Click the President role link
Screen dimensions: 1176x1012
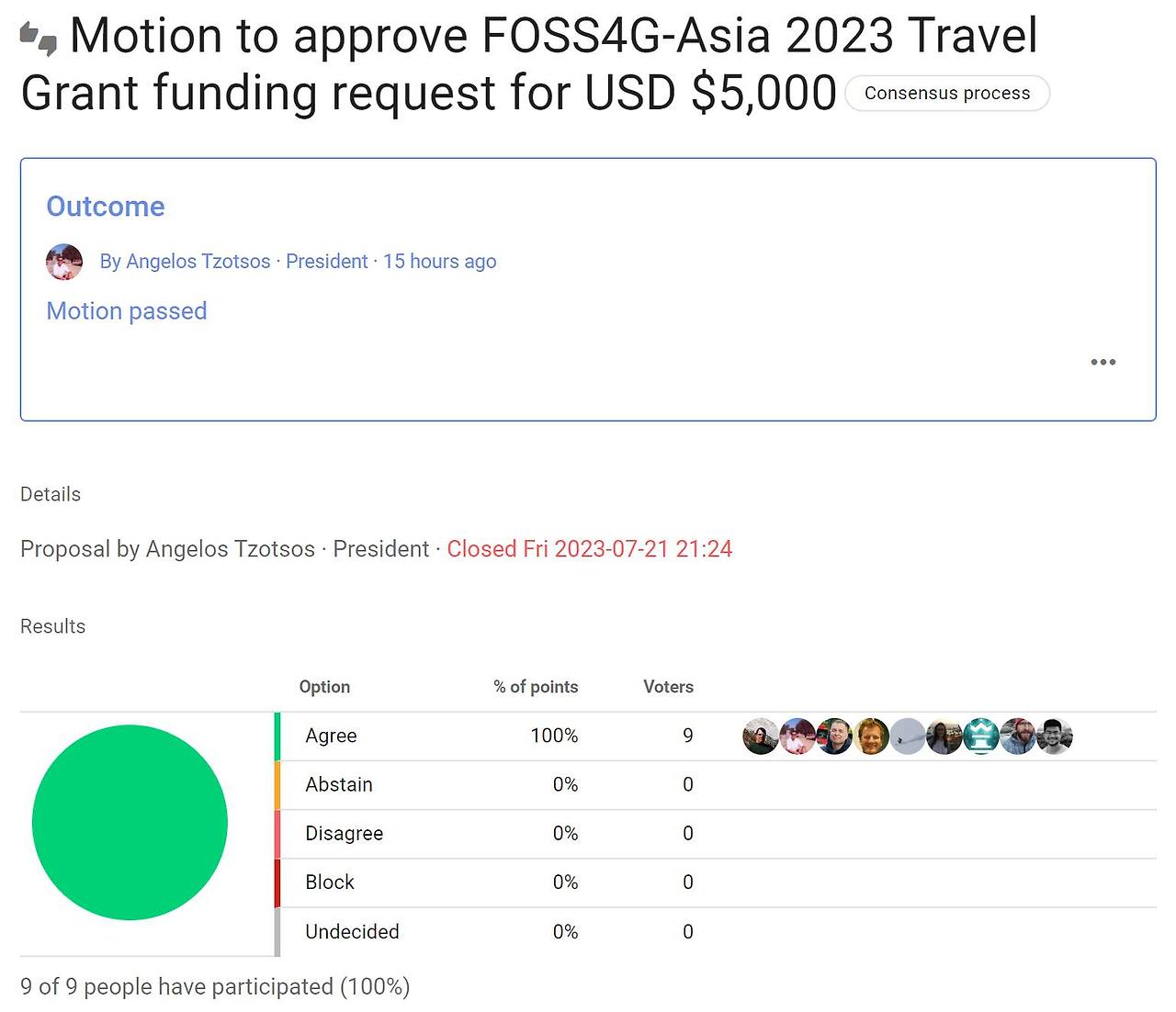click(x=327, y=261)
